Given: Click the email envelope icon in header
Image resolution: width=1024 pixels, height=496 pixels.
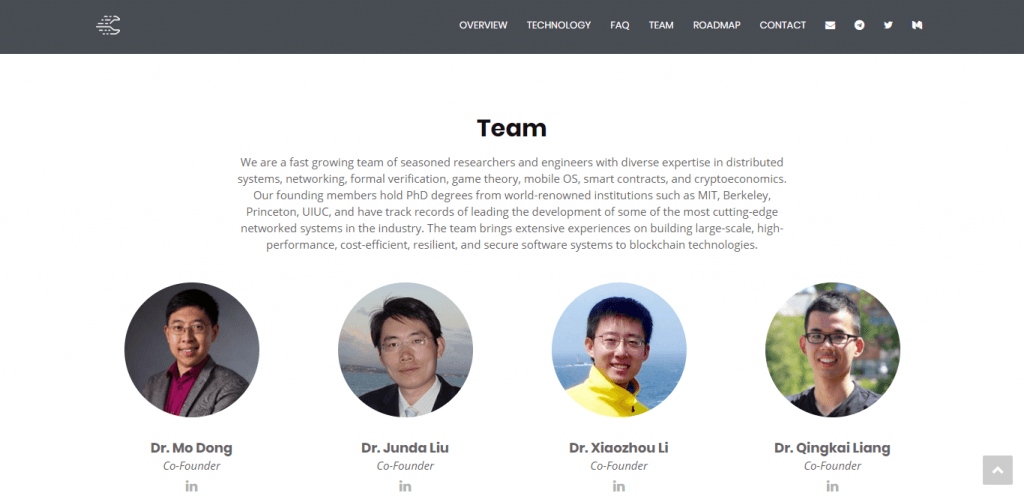Looking at the screenshot, I should (x=830, y=25).
